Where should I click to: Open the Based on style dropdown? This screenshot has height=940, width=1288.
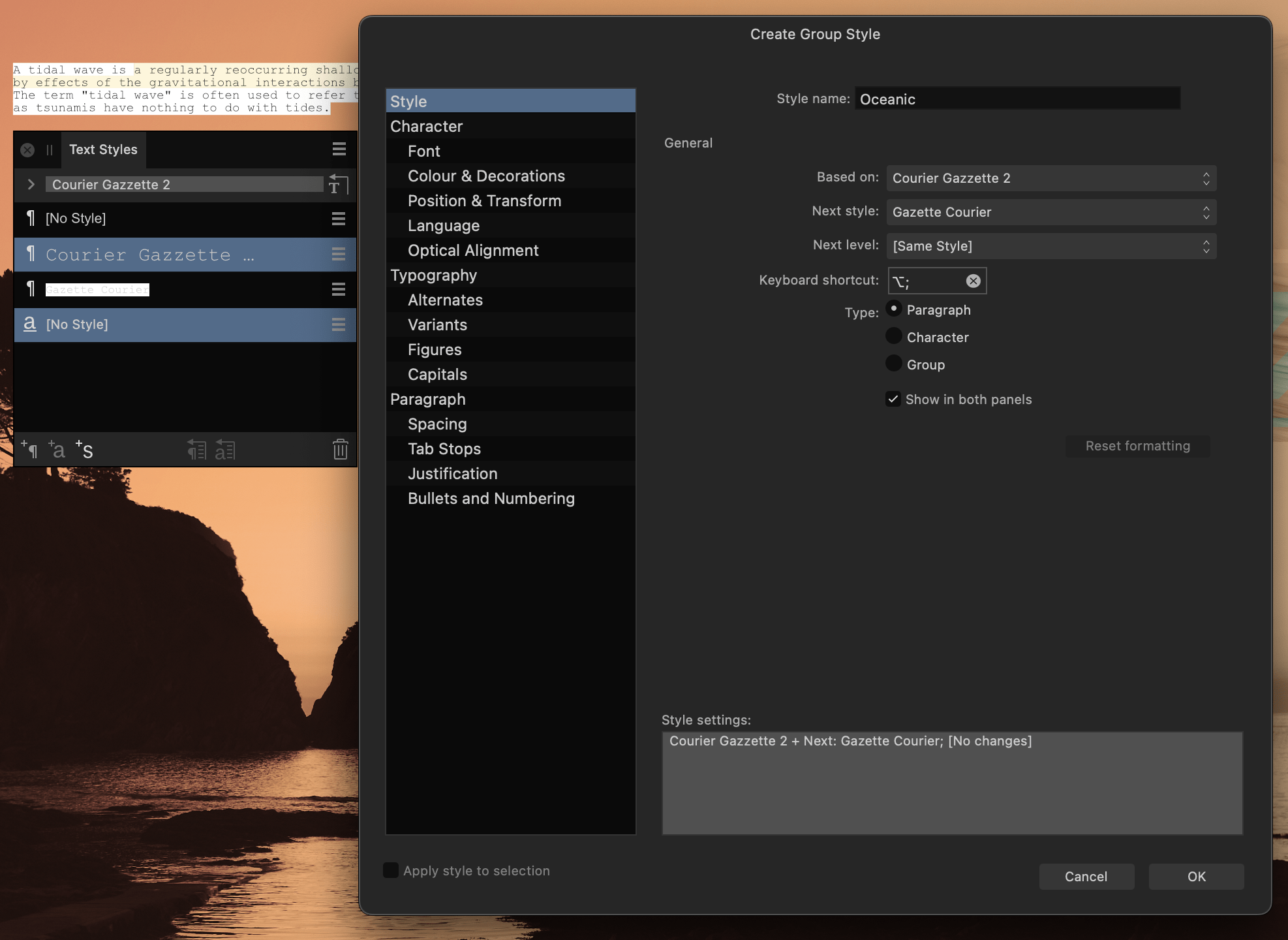pyautogui.click(x=1049, y=177)
